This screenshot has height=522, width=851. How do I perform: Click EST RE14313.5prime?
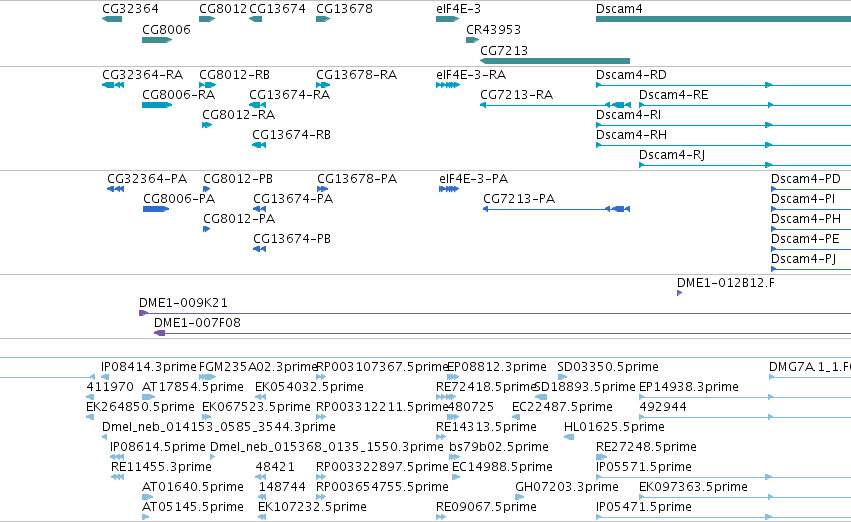click(486, 427)
